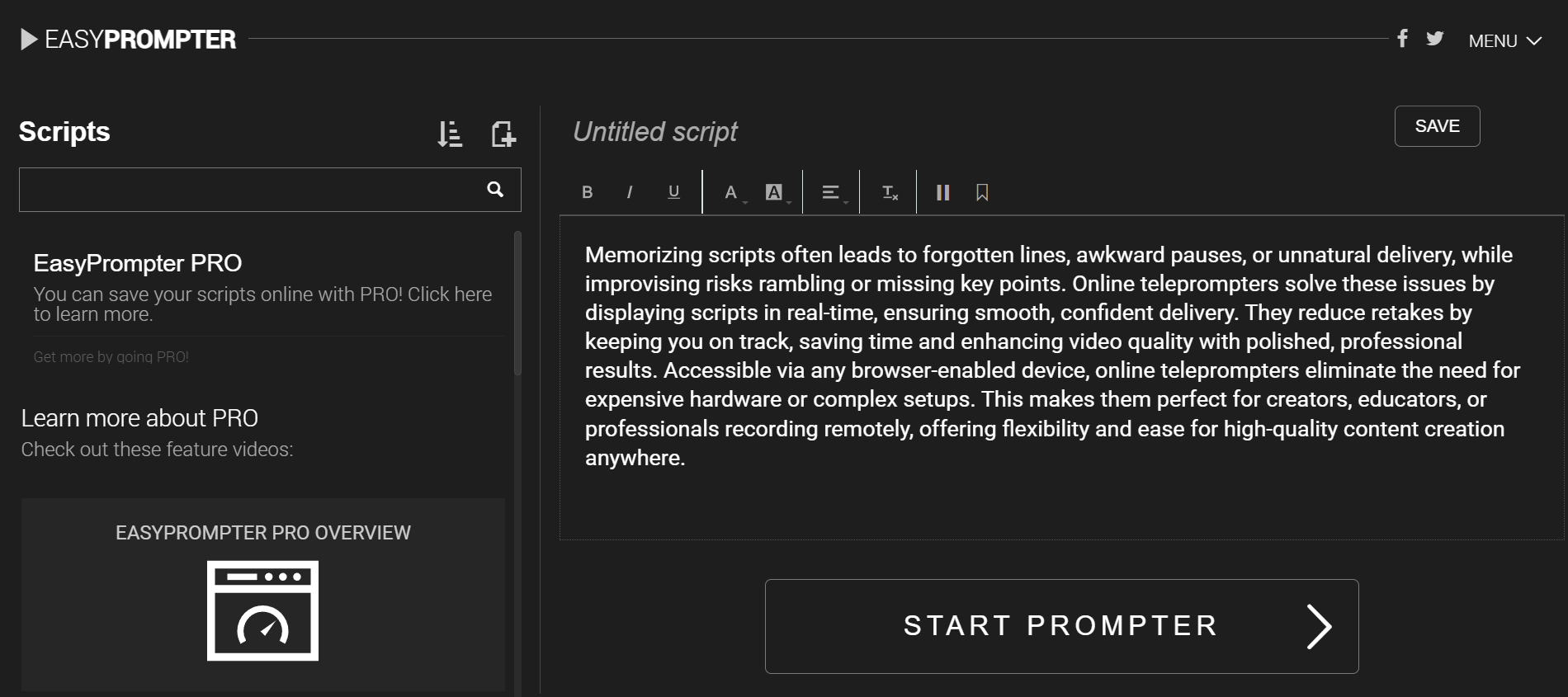Open the text alignment dropdown
1568x697 pixels.
[832, 192]
